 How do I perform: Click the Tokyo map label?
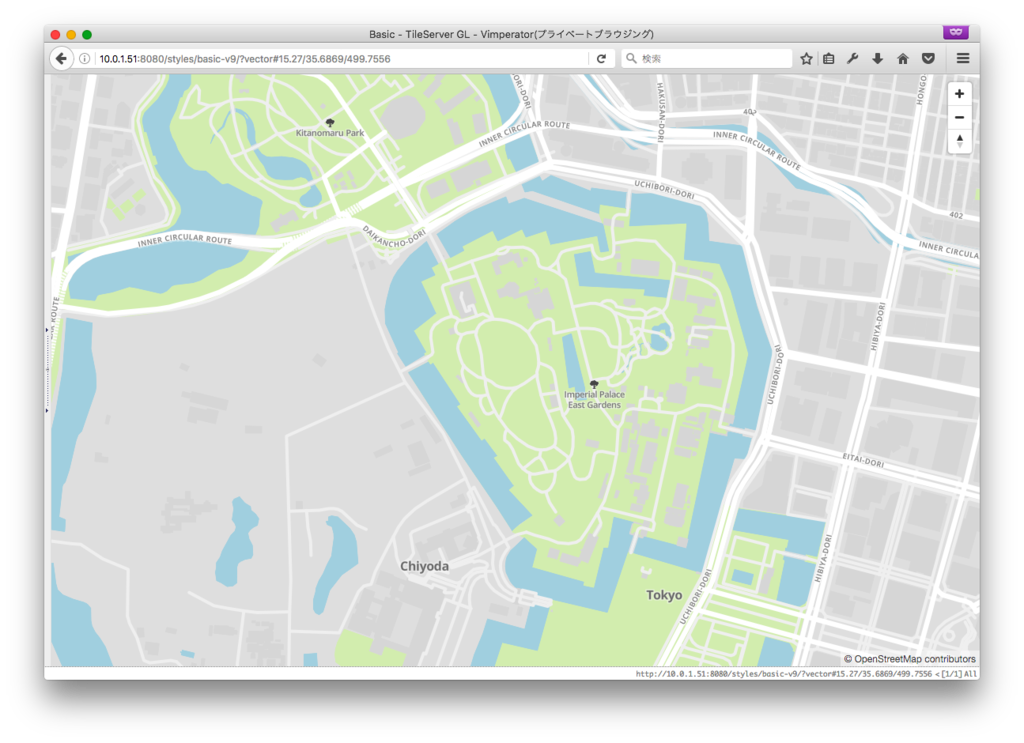[x=664, y=595]
